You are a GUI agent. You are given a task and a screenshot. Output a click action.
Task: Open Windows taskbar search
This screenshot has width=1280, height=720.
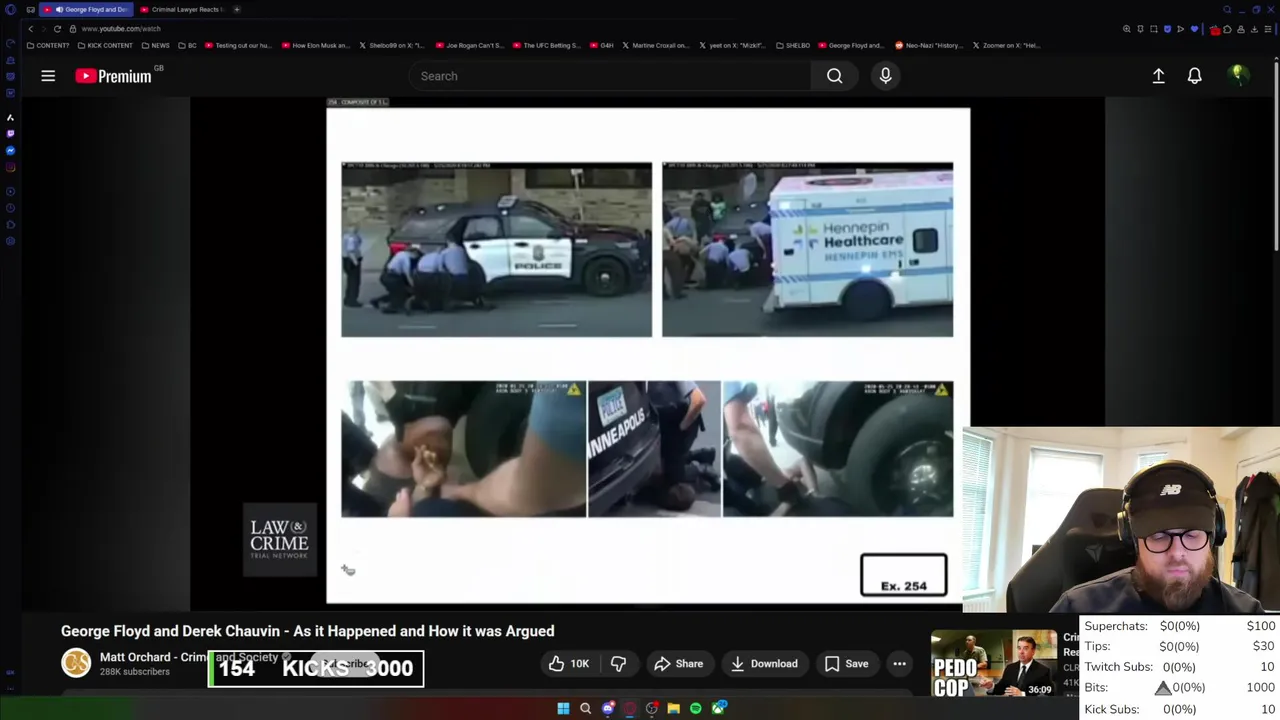pos(585,709)
